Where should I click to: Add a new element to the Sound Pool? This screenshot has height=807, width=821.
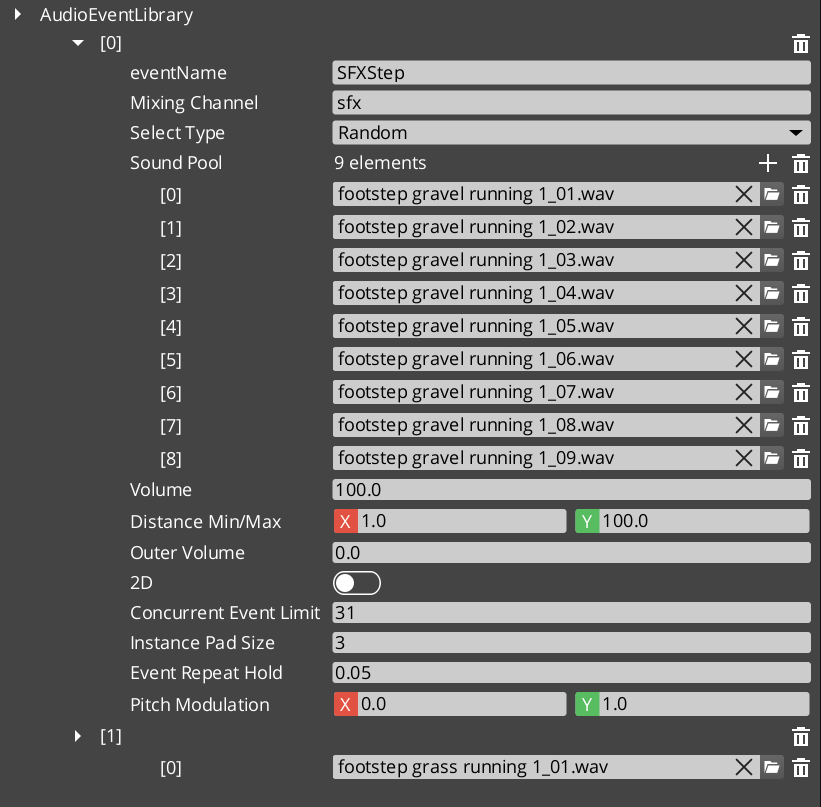[x=767, y=163]
